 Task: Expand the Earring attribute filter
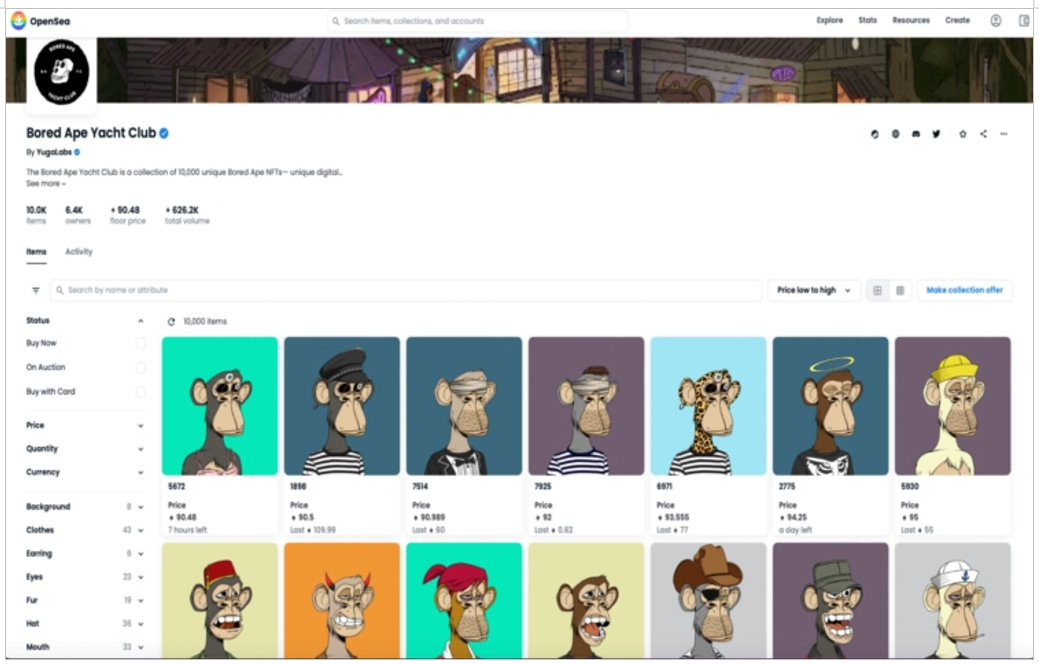click(x=85, y=553)
